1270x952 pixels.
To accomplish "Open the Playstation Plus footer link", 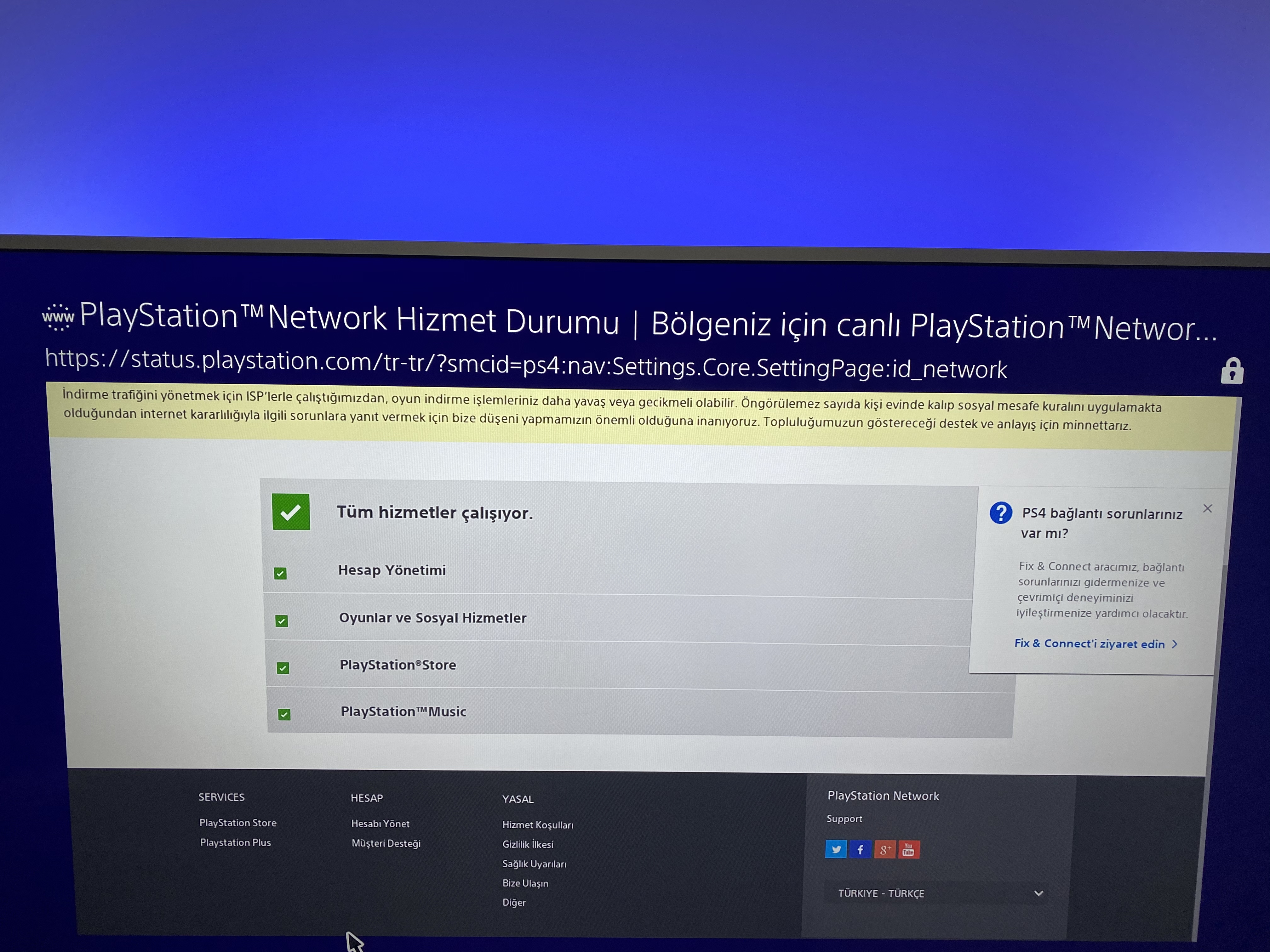I will (x=235, y=842).
